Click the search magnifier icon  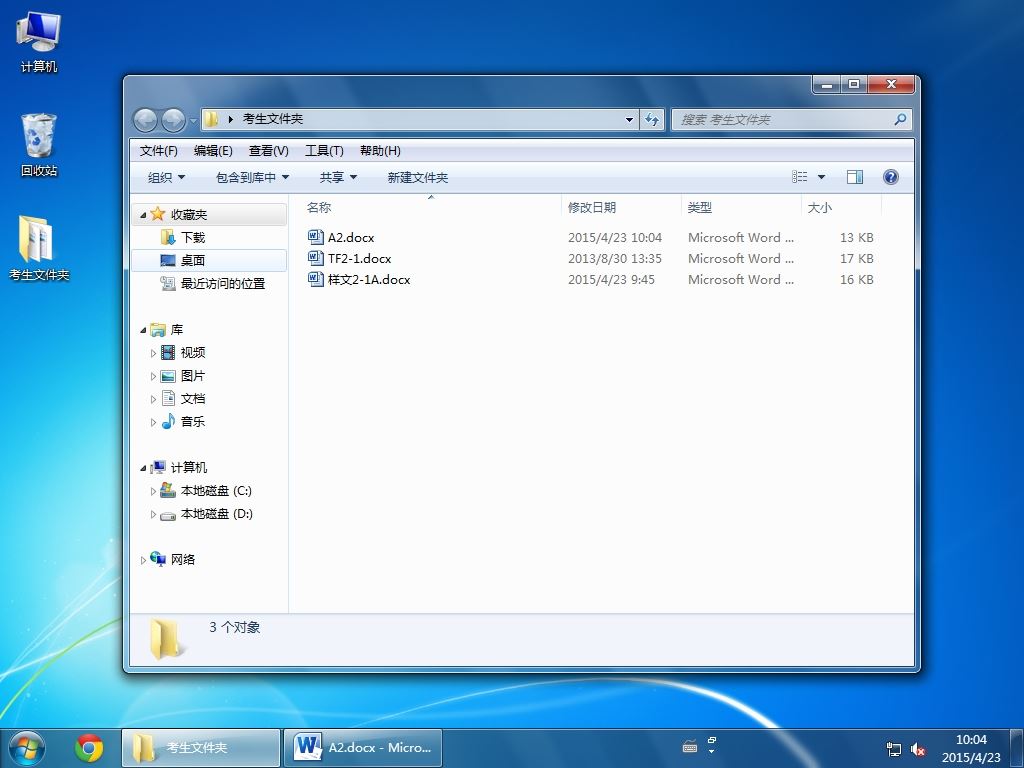click(900, 120)
